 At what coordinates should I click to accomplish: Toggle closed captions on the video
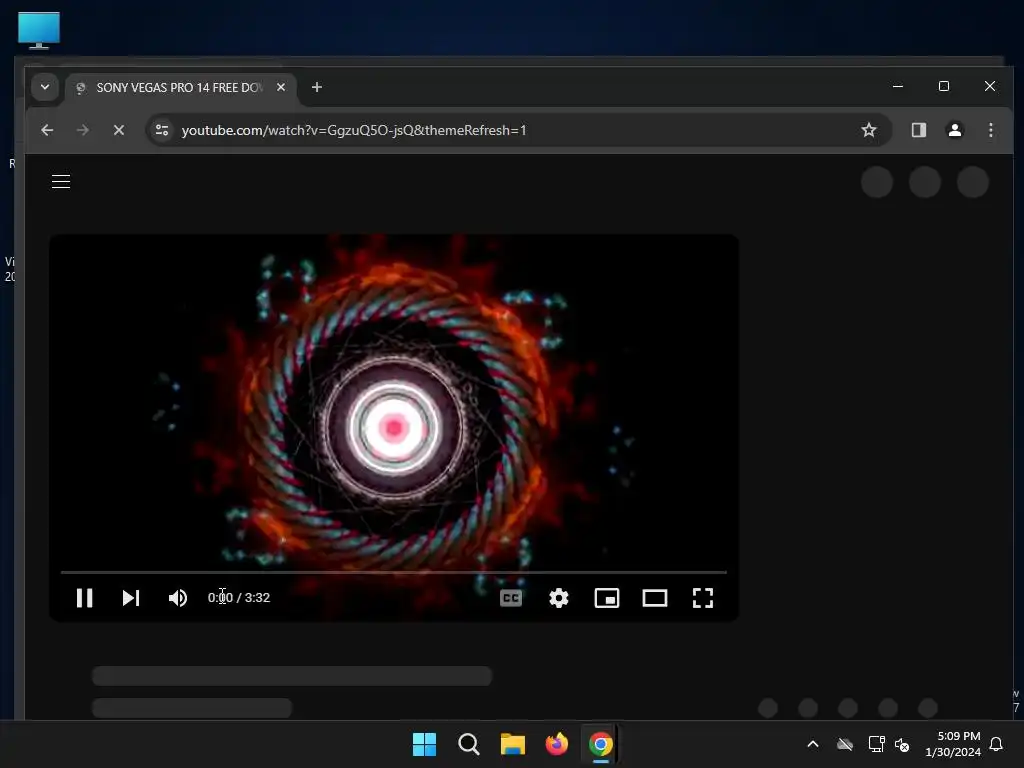click(x=511, y=598)
